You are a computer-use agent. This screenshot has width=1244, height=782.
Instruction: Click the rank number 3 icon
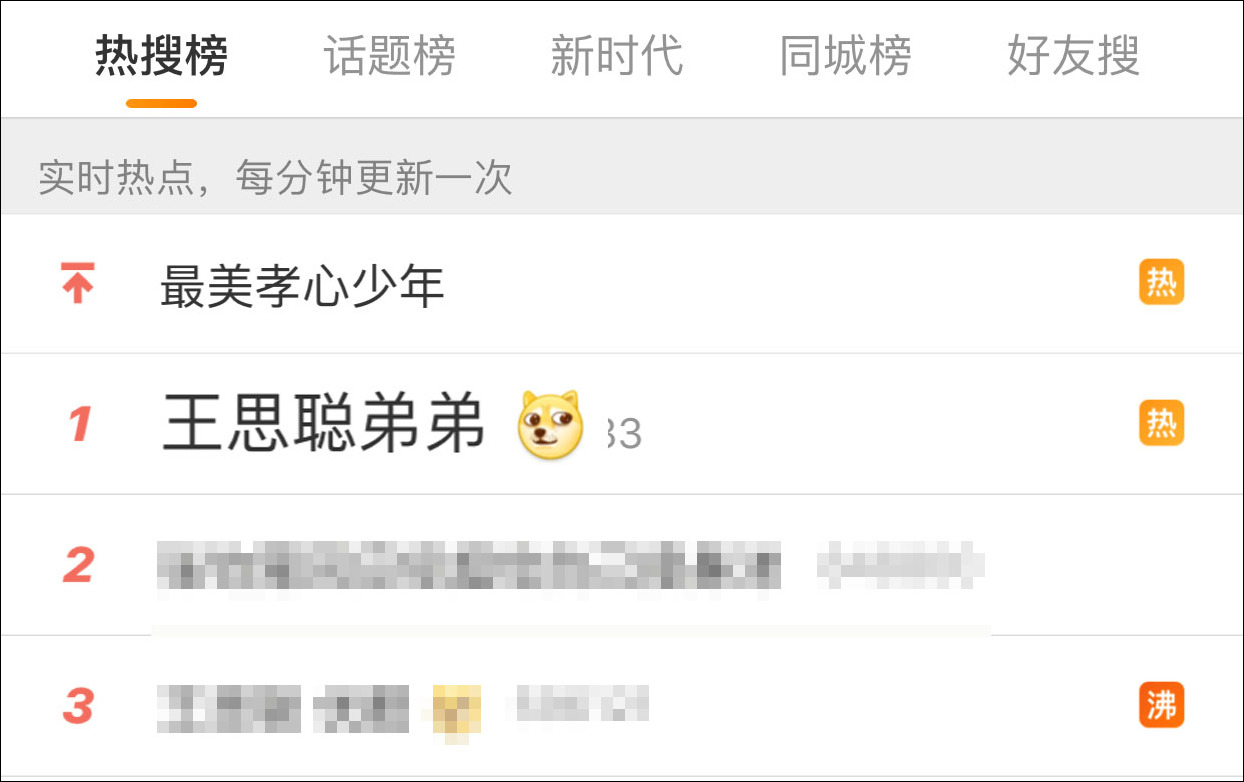(x=78, y=706)
